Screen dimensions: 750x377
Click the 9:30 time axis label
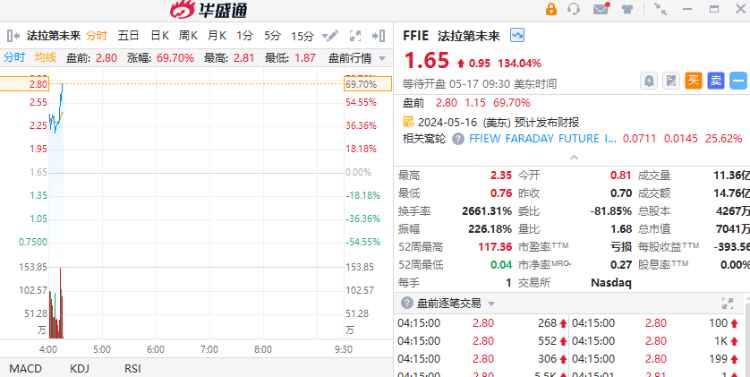pyautogui.click(x=344, y=350)
